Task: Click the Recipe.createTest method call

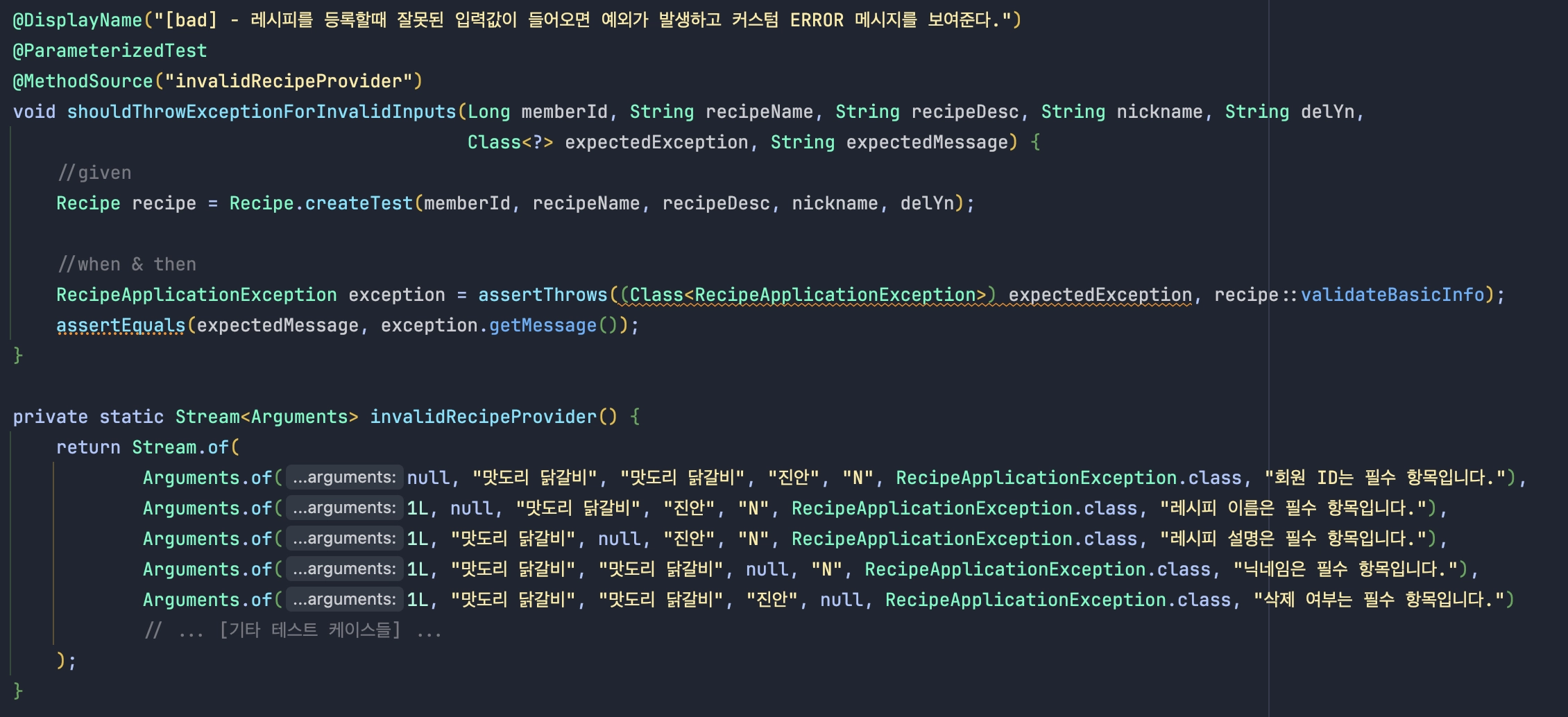Action: [323, 202]
